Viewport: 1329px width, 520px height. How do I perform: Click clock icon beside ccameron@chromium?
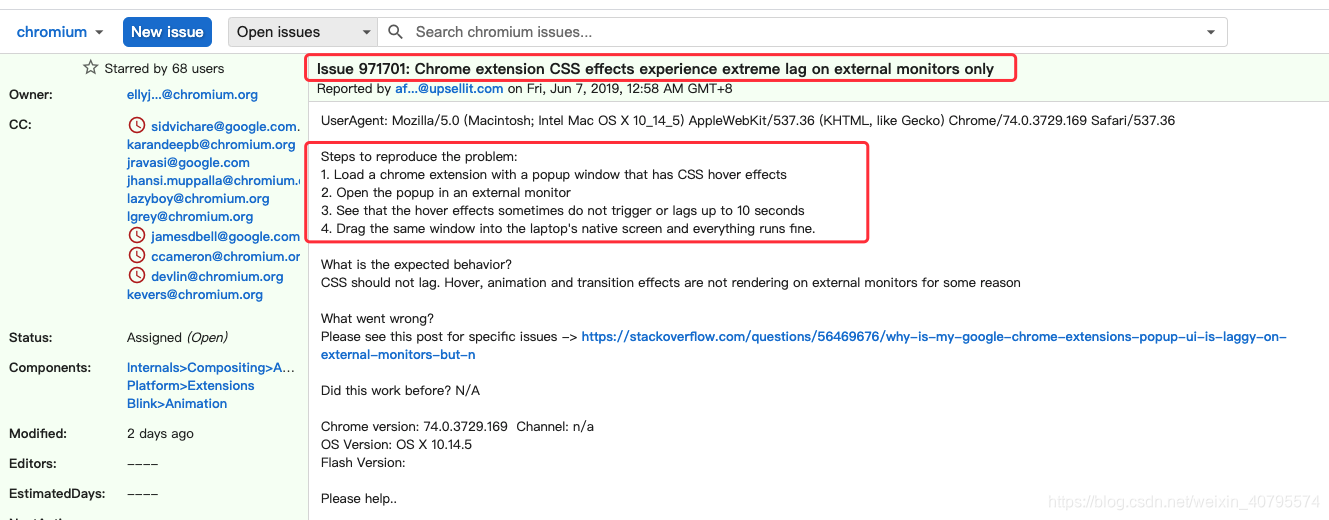(x=137, y=256)
